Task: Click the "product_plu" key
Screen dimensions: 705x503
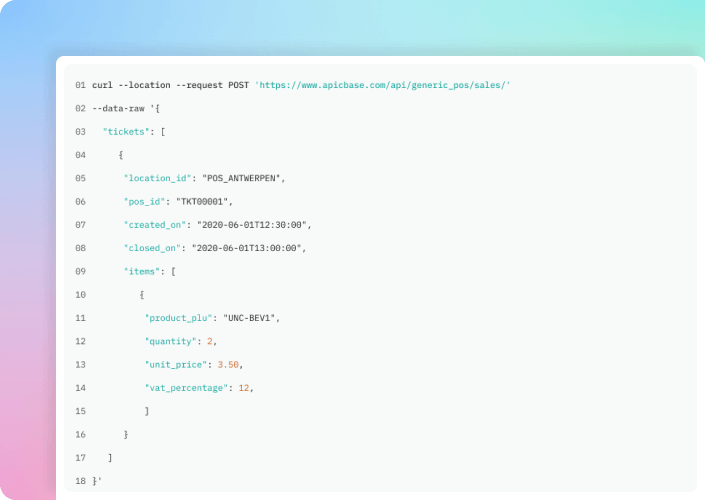Action: click(178, 318)
